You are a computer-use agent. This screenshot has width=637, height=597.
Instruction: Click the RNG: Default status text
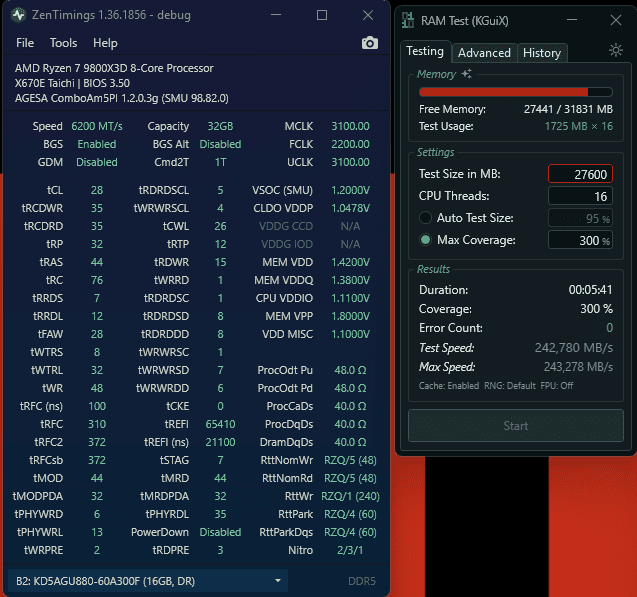tap(509, 385)
